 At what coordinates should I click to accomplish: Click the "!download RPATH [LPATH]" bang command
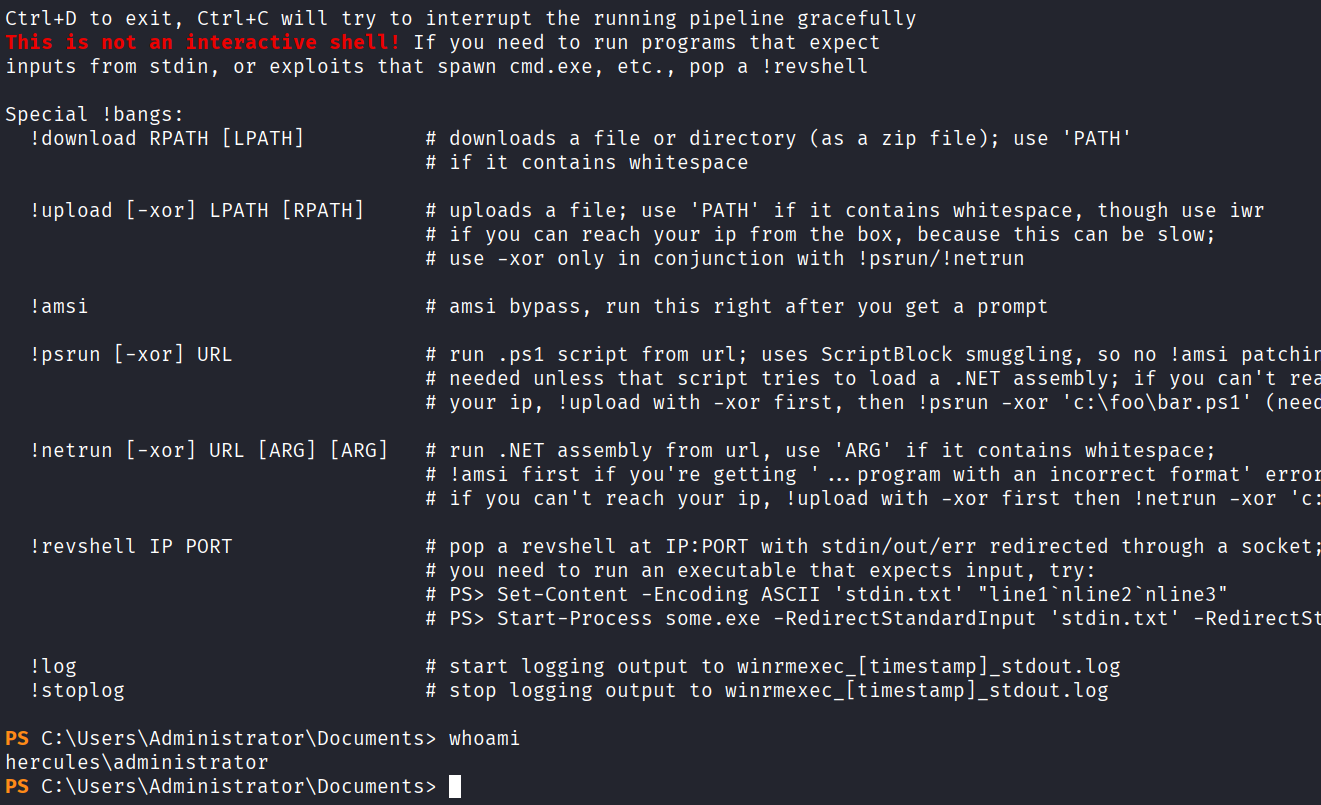click(x=166, y=139)
